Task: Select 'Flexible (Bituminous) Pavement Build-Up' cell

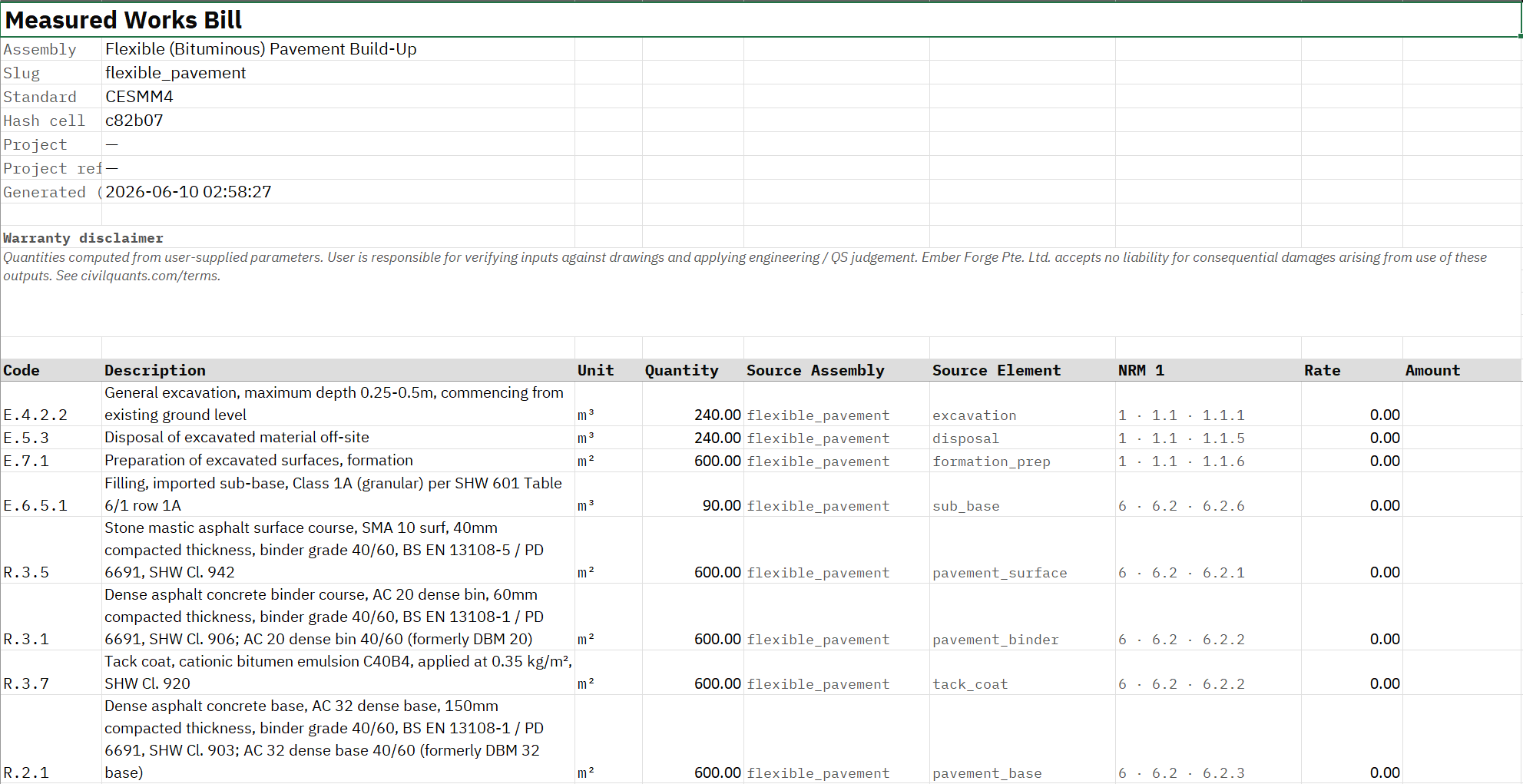Action: (338, 49)
